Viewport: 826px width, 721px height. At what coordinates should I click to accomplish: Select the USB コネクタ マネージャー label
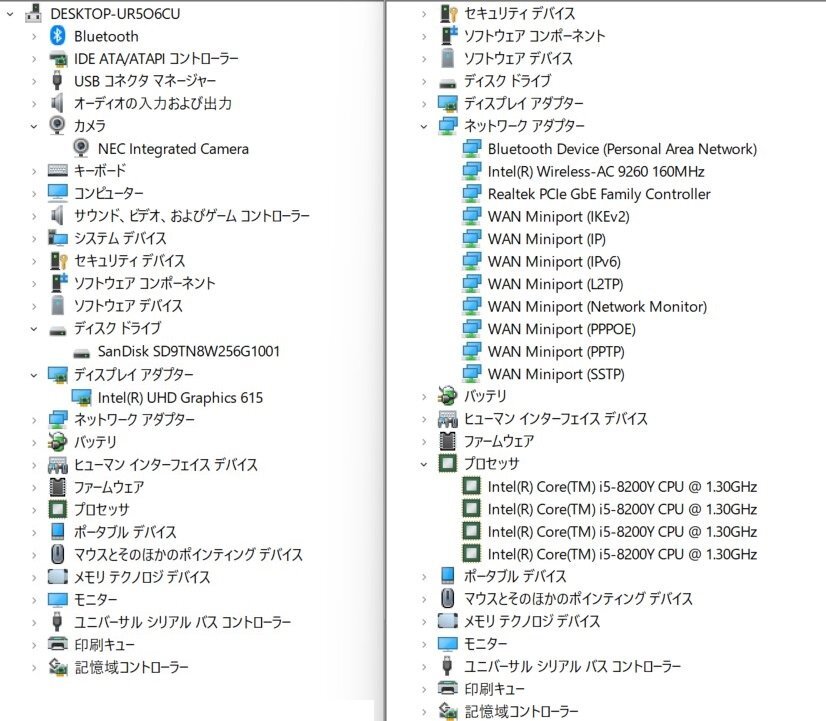tap(145, 81)
